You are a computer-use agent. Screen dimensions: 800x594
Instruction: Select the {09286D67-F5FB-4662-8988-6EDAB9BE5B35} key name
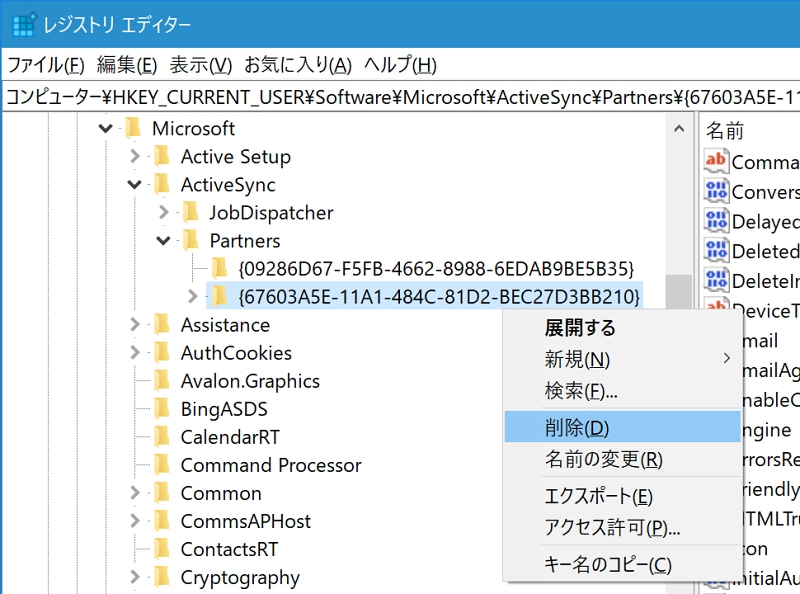pyautogui.click(x=436, y=268)
